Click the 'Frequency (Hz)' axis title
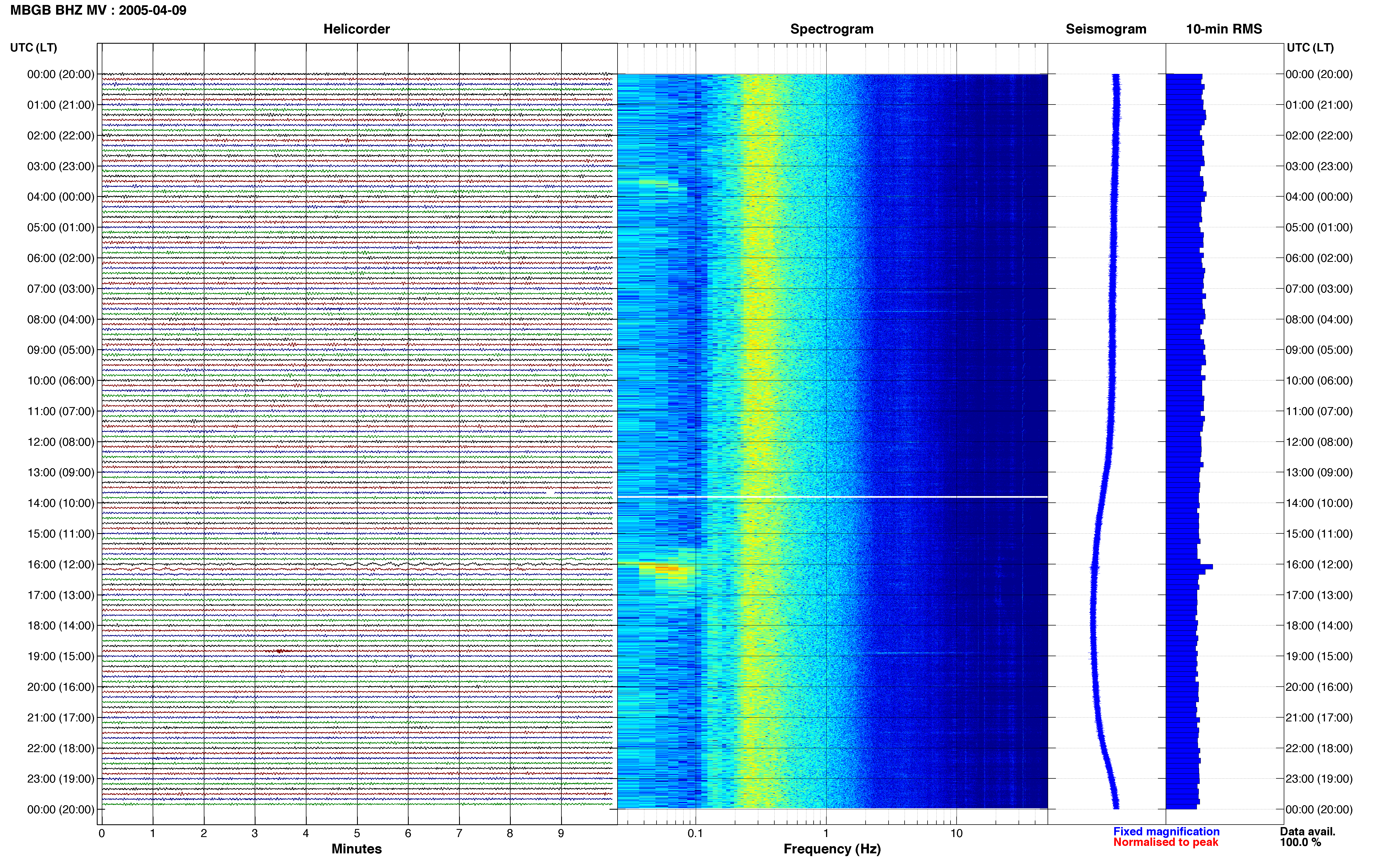This screenshot has height=868, width=1388. click(832, 849)
